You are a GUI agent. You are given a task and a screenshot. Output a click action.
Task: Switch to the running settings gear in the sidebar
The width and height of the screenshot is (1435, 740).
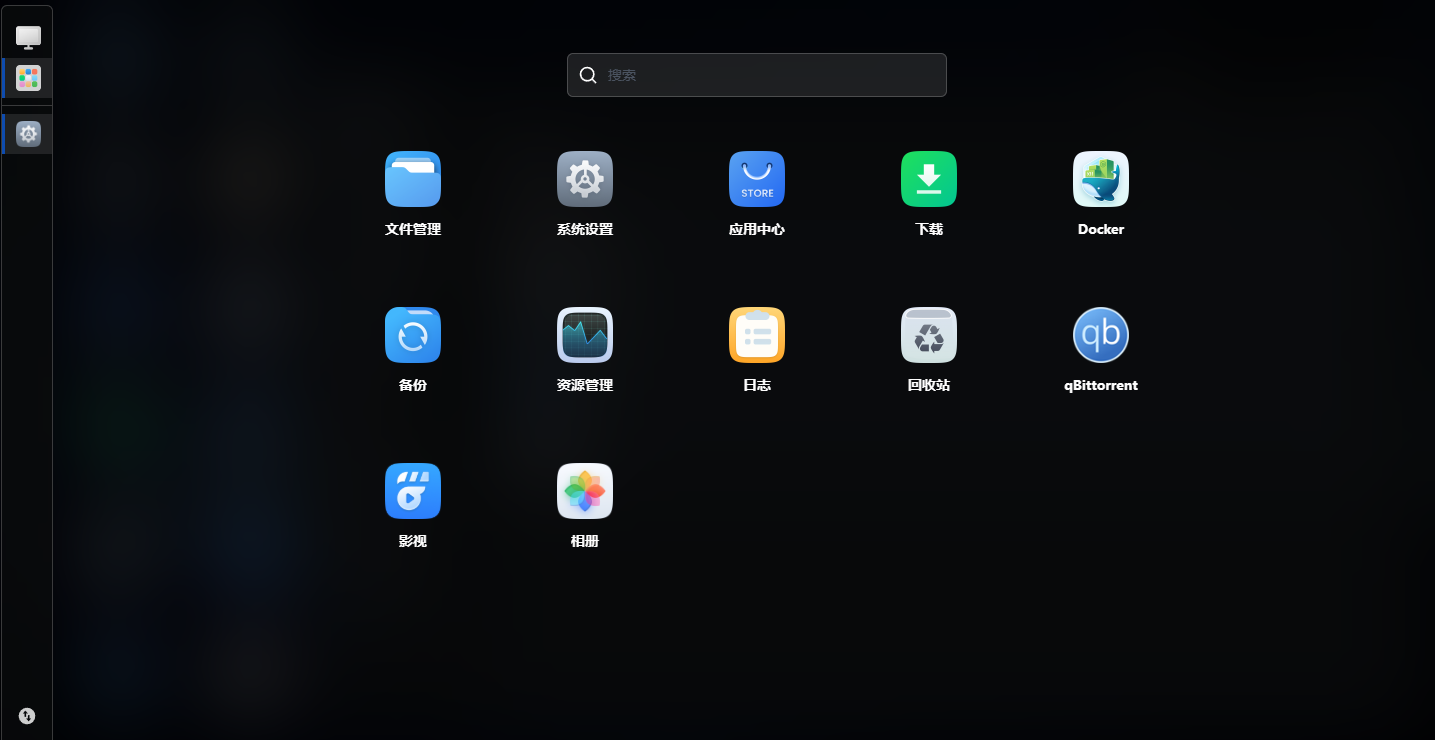pos(28,133)
